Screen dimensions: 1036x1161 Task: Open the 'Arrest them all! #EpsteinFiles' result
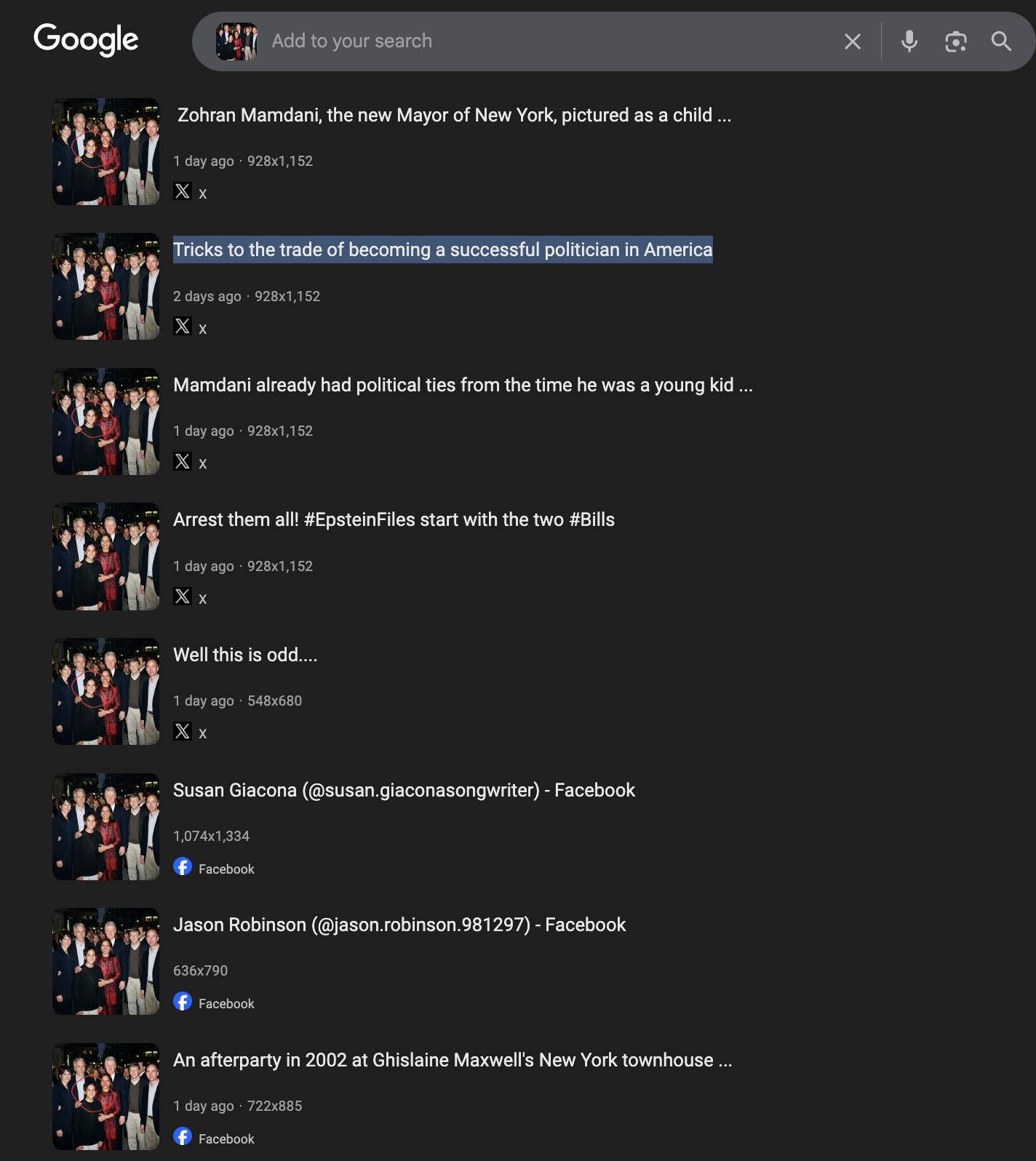[394, 519]
